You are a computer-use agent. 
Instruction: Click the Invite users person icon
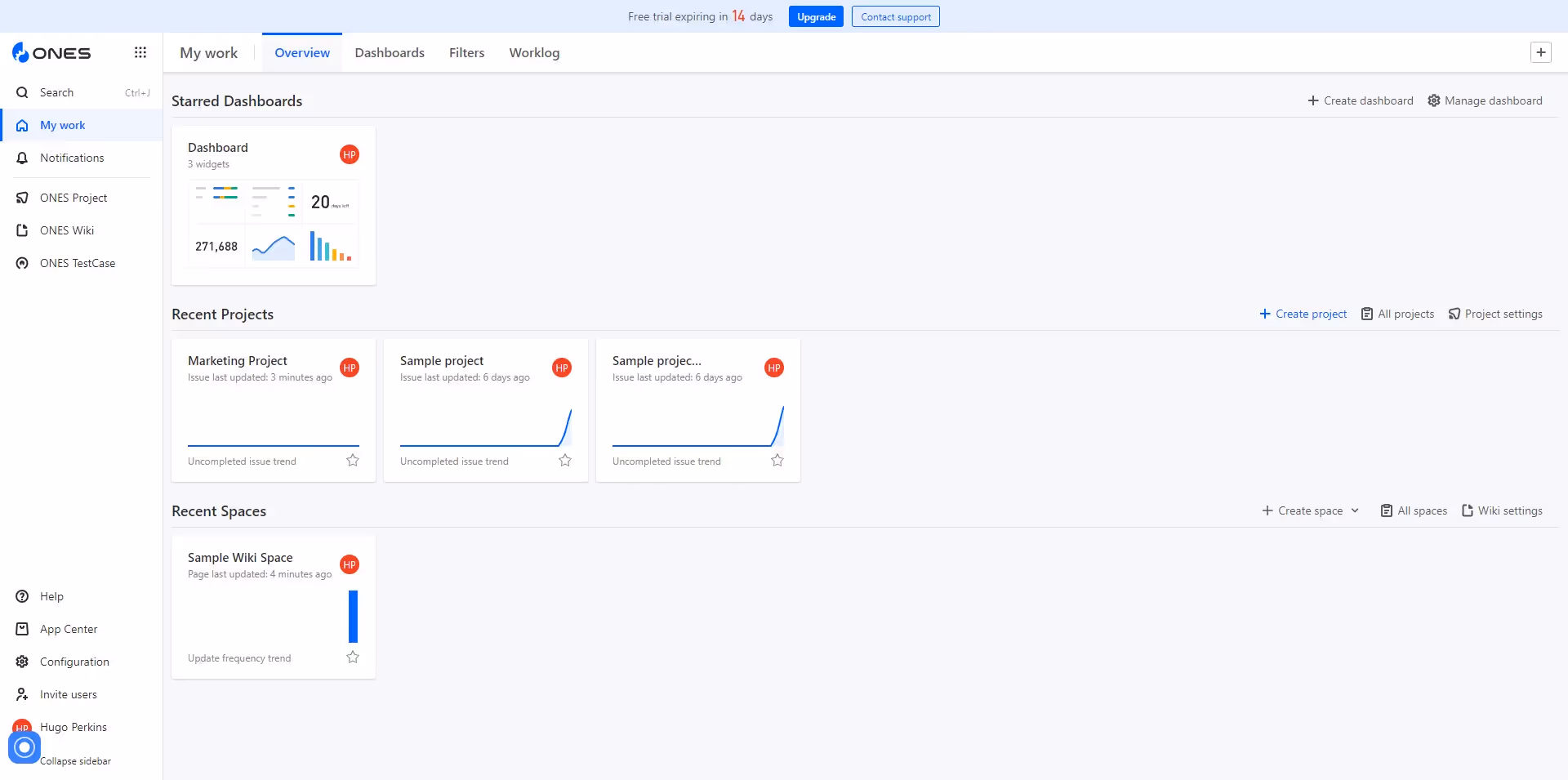pos(22,694)
